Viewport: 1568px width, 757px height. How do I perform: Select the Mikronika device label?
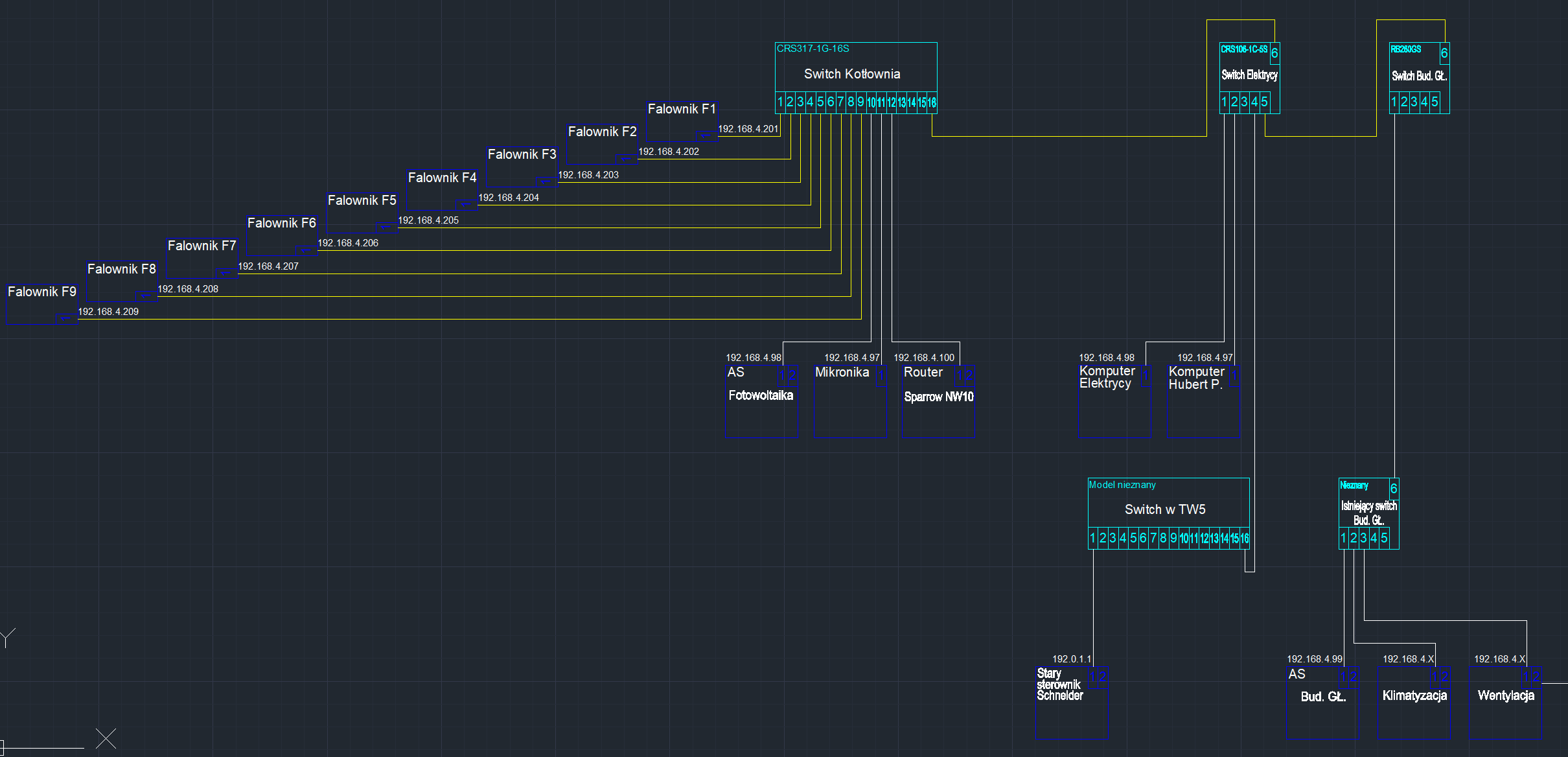click(842, 372)
